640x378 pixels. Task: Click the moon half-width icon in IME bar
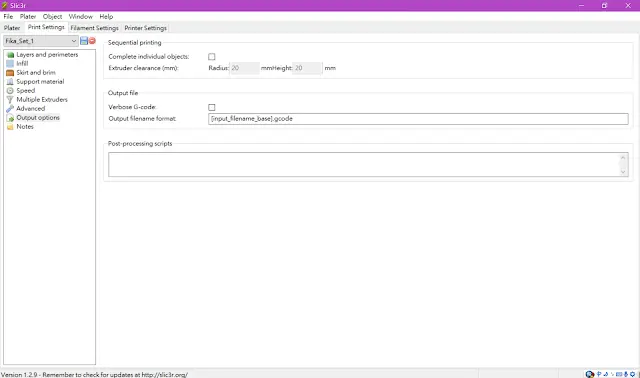606,374
